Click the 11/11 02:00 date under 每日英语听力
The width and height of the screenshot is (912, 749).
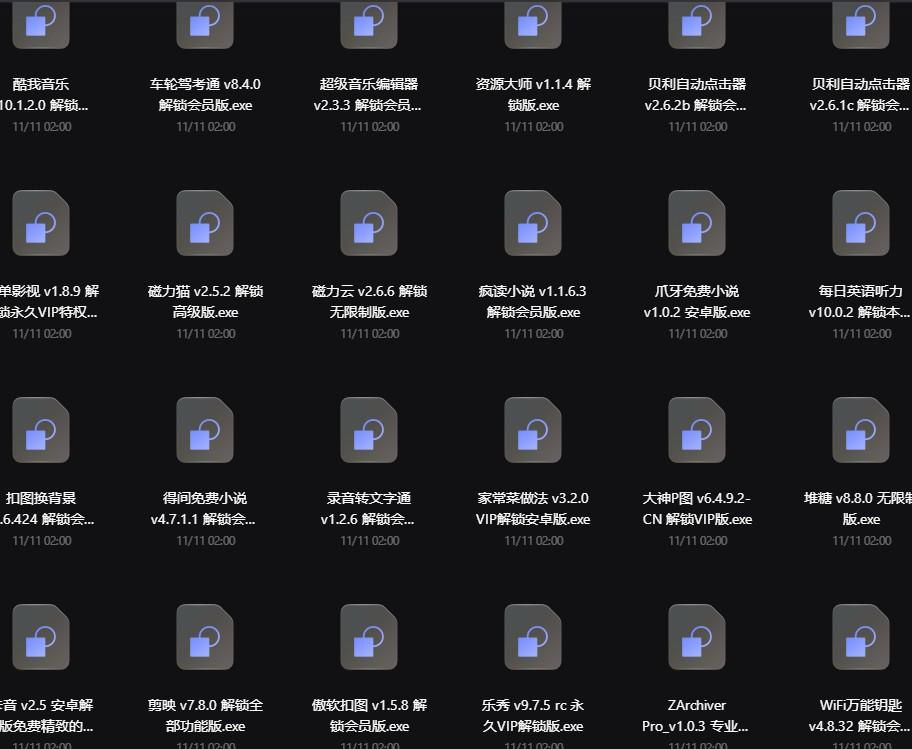point(862,334)
